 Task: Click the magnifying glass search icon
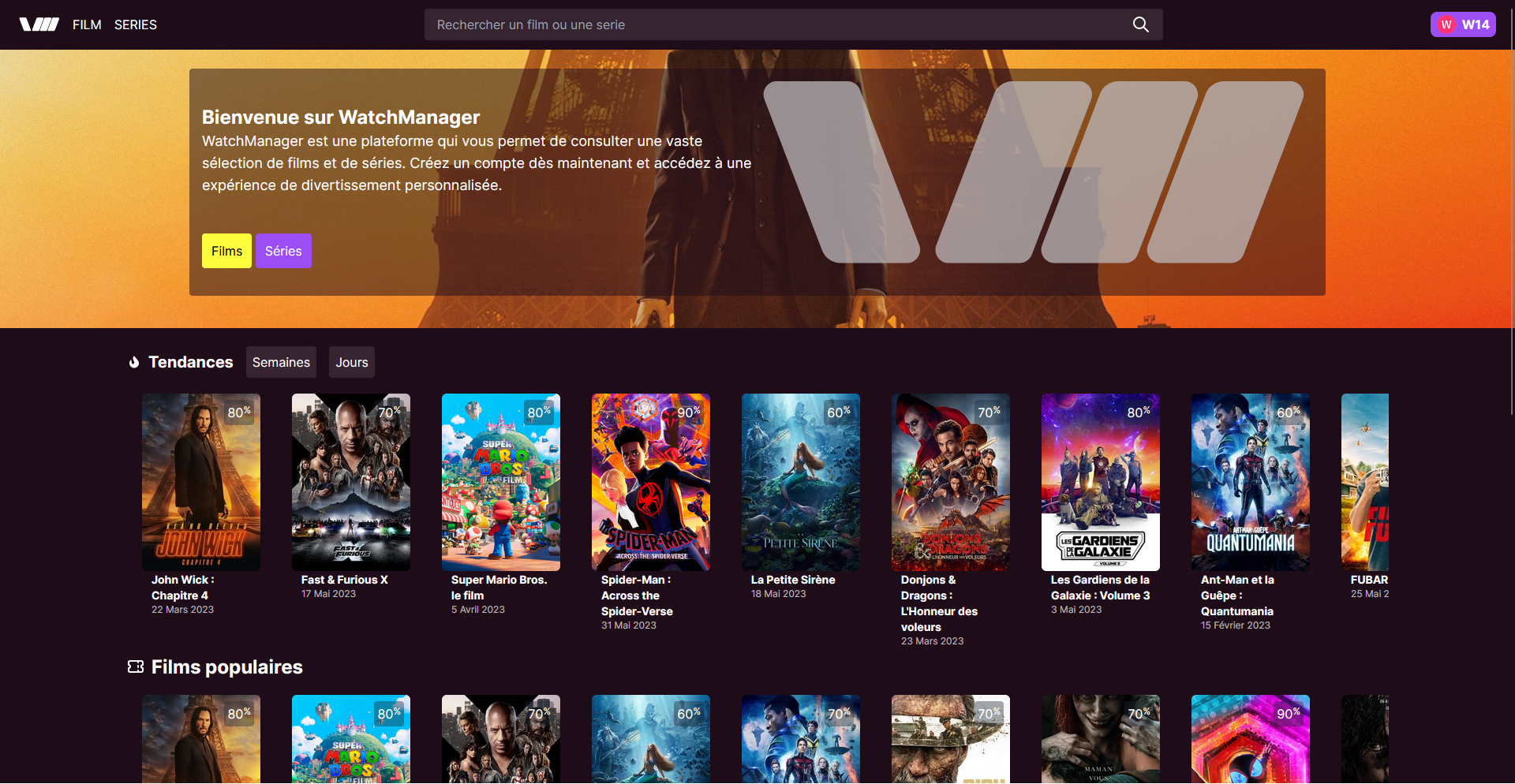pos(1140,24)
